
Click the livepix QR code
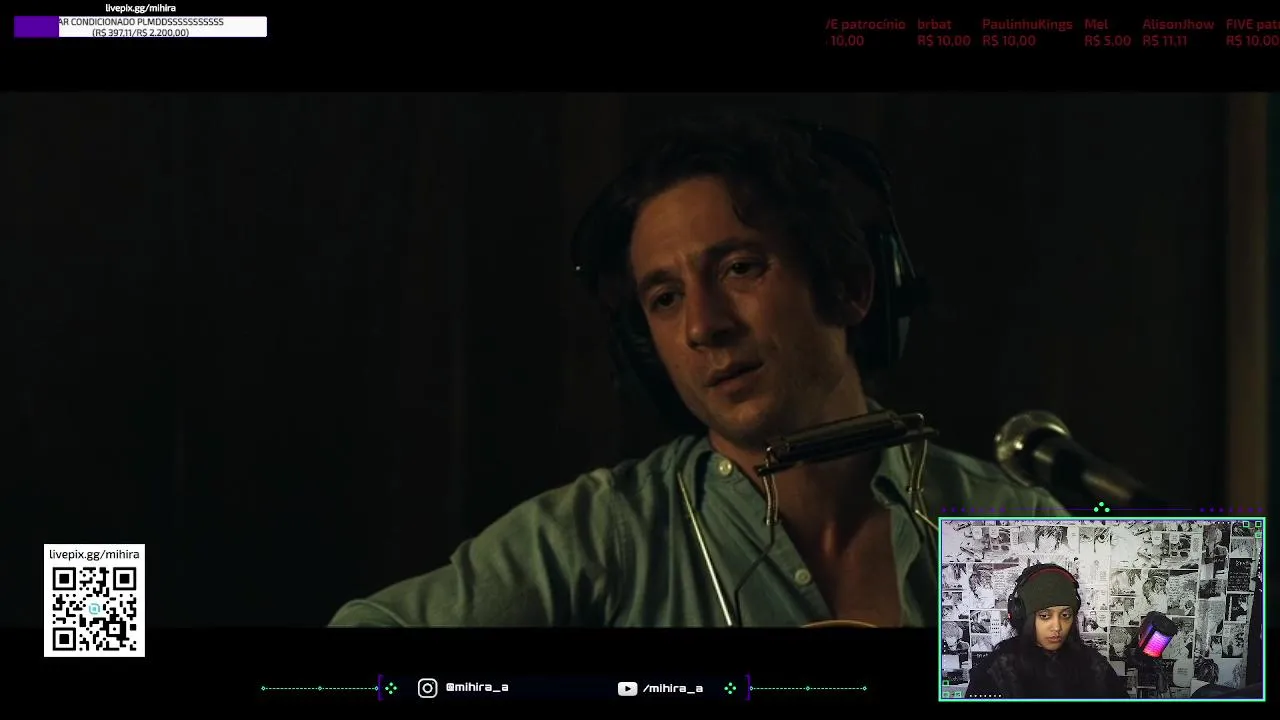pos(95,609)
